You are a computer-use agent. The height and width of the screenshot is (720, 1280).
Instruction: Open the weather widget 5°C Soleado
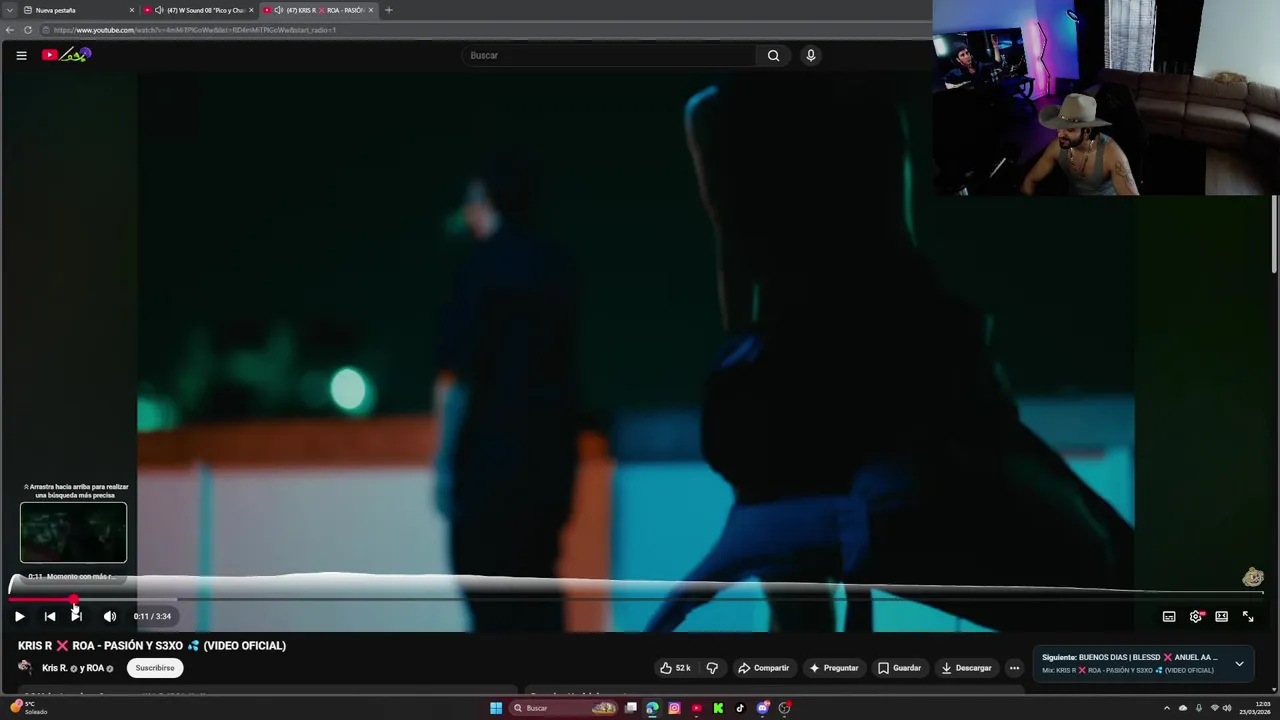pos(28,708)
